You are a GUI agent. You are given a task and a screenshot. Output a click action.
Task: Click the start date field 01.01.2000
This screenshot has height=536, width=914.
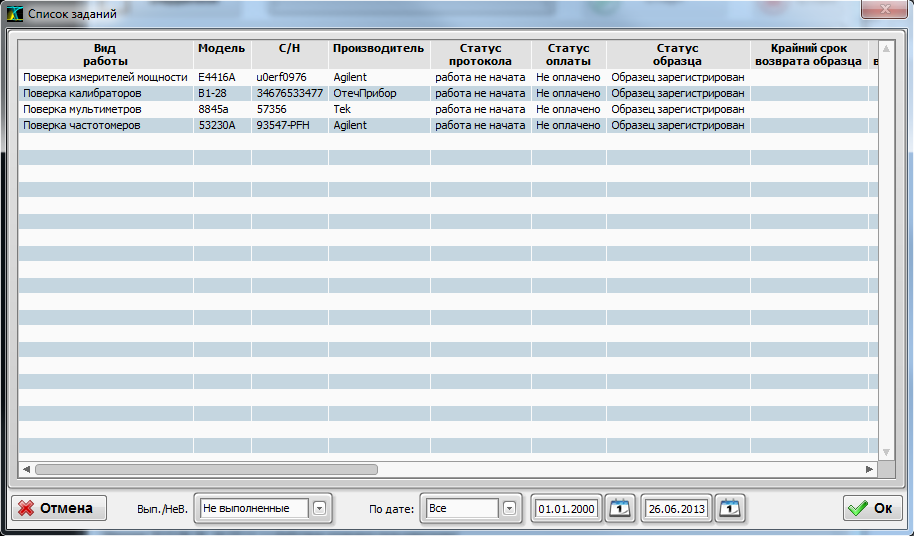pyautogui.click(x=566, y=508)
